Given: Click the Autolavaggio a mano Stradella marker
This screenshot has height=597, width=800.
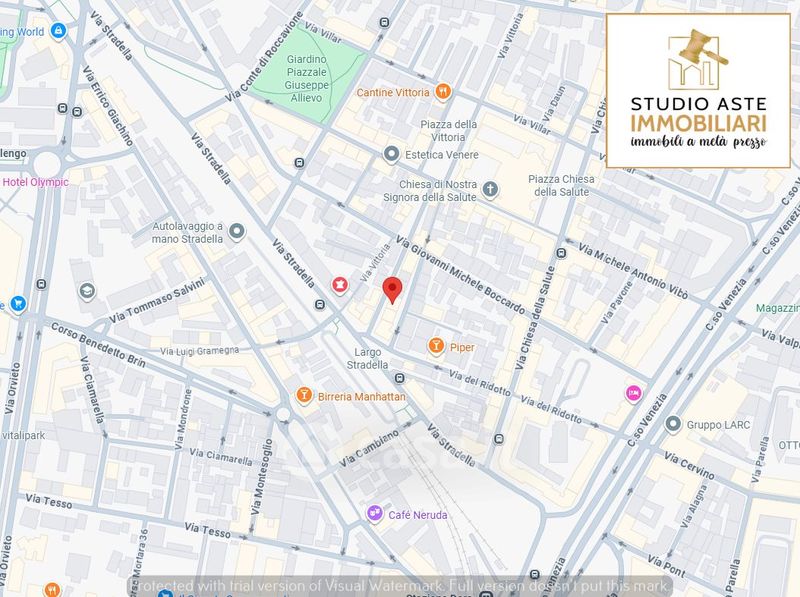Looking at the screenshot, I should tap(237, 232).
